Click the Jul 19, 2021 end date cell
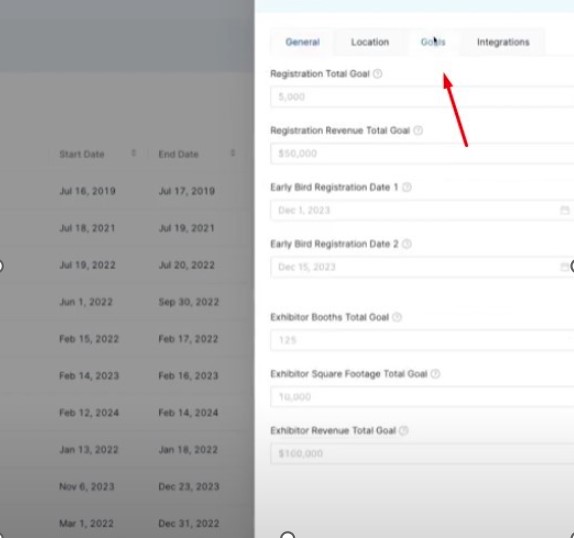This screenshot has height=538, width=574. click(187, 228)
